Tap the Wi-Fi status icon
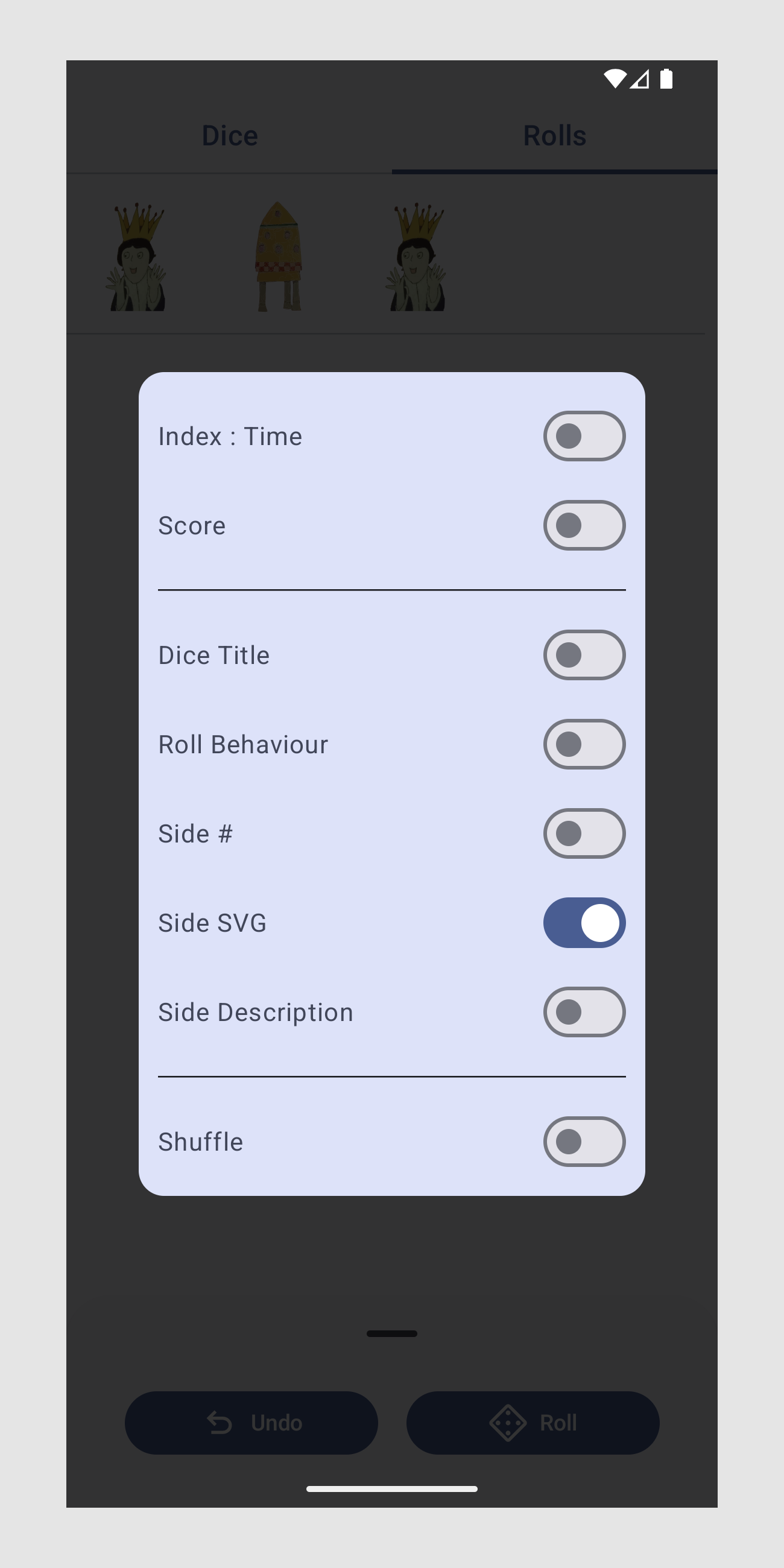This screenshot has width=784, height=1568. (x=615, y=78)
